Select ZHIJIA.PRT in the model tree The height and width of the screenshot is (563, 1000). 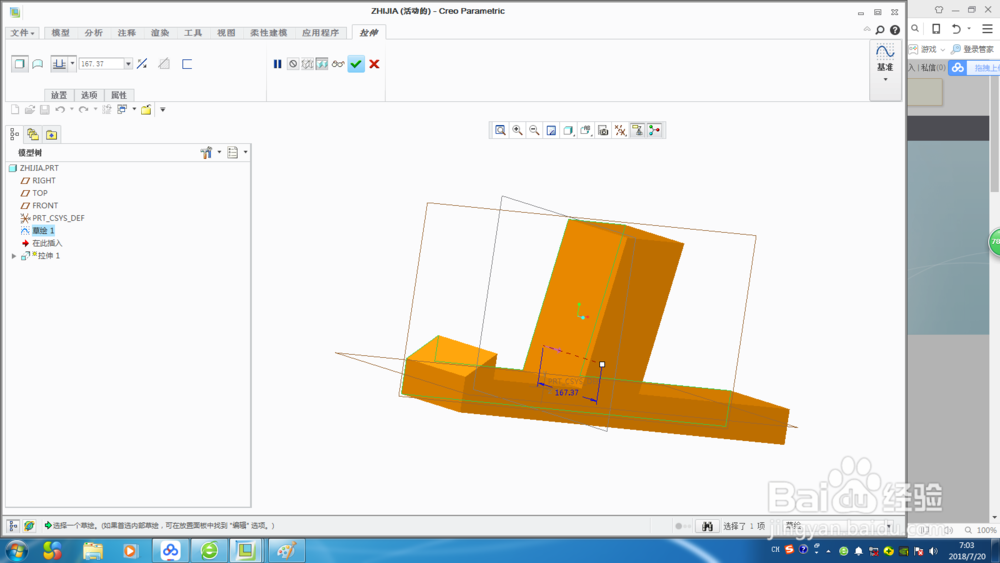(39, 168)
